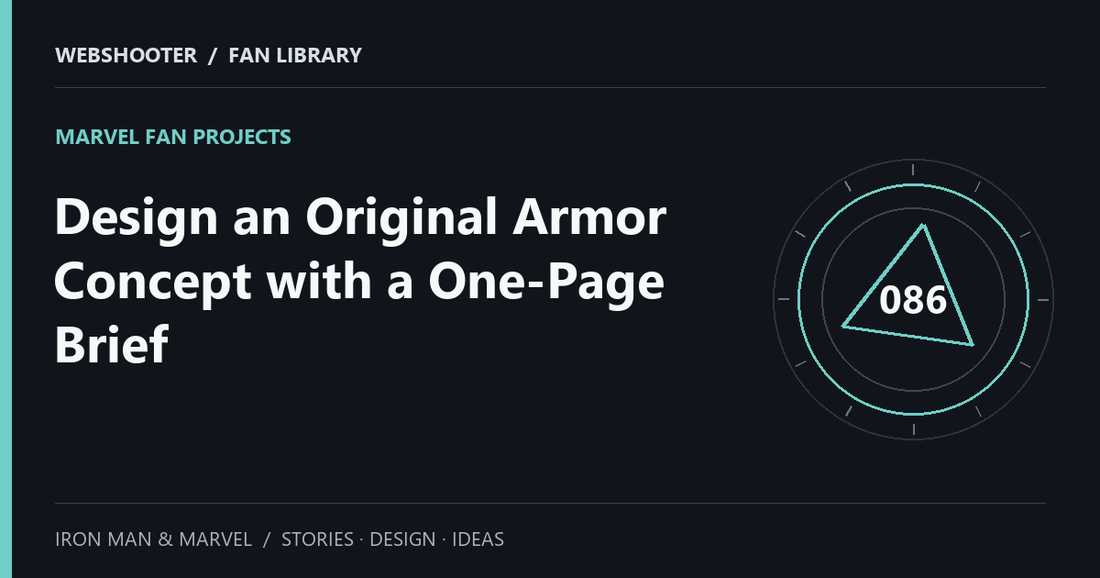This screenshot has height=578, width=1100.
Task: Click the WEBSHOOTER breadcrumb text
Action: 126,55
